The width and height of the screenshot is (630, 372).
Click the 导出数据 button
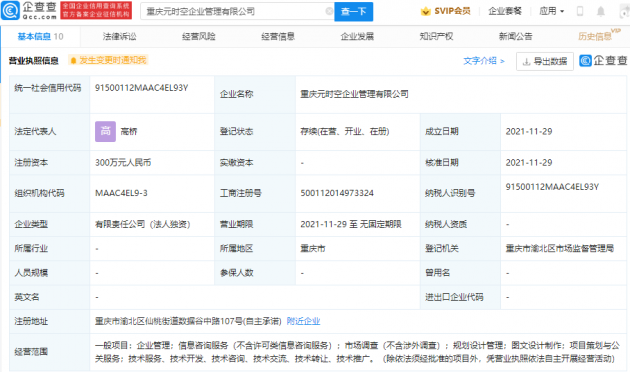[x=544, y=61]
